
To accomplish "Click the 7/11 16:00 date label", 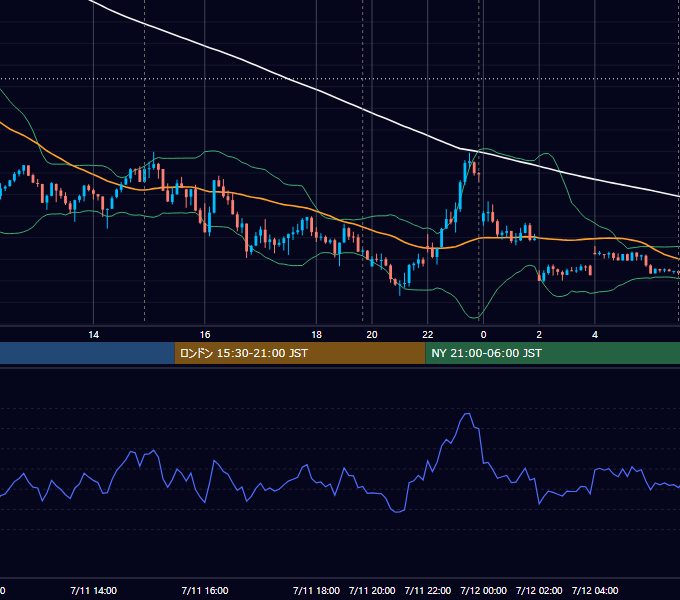I will coord(205,590).
